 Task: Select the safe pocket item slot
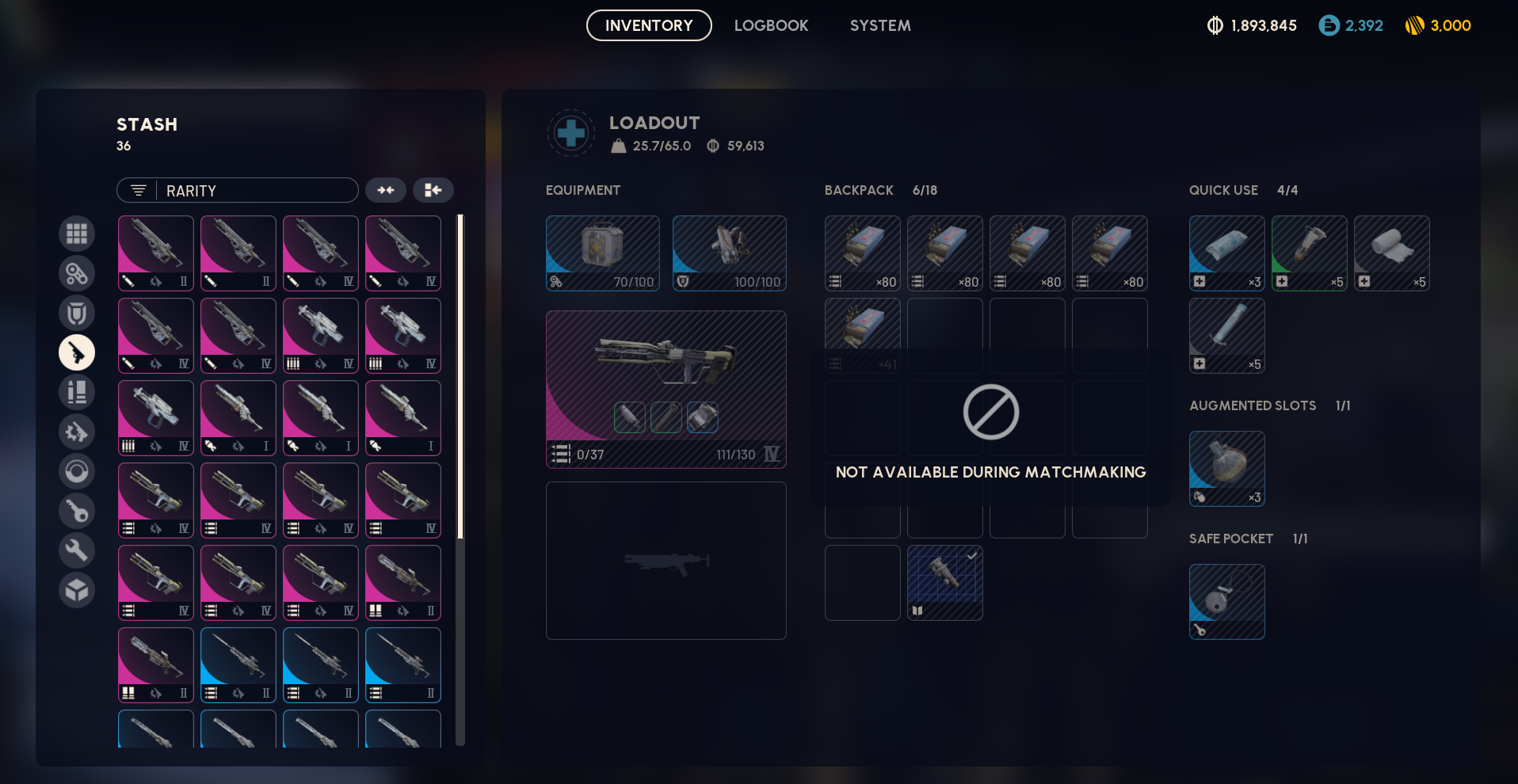(x=1227, y=602)
